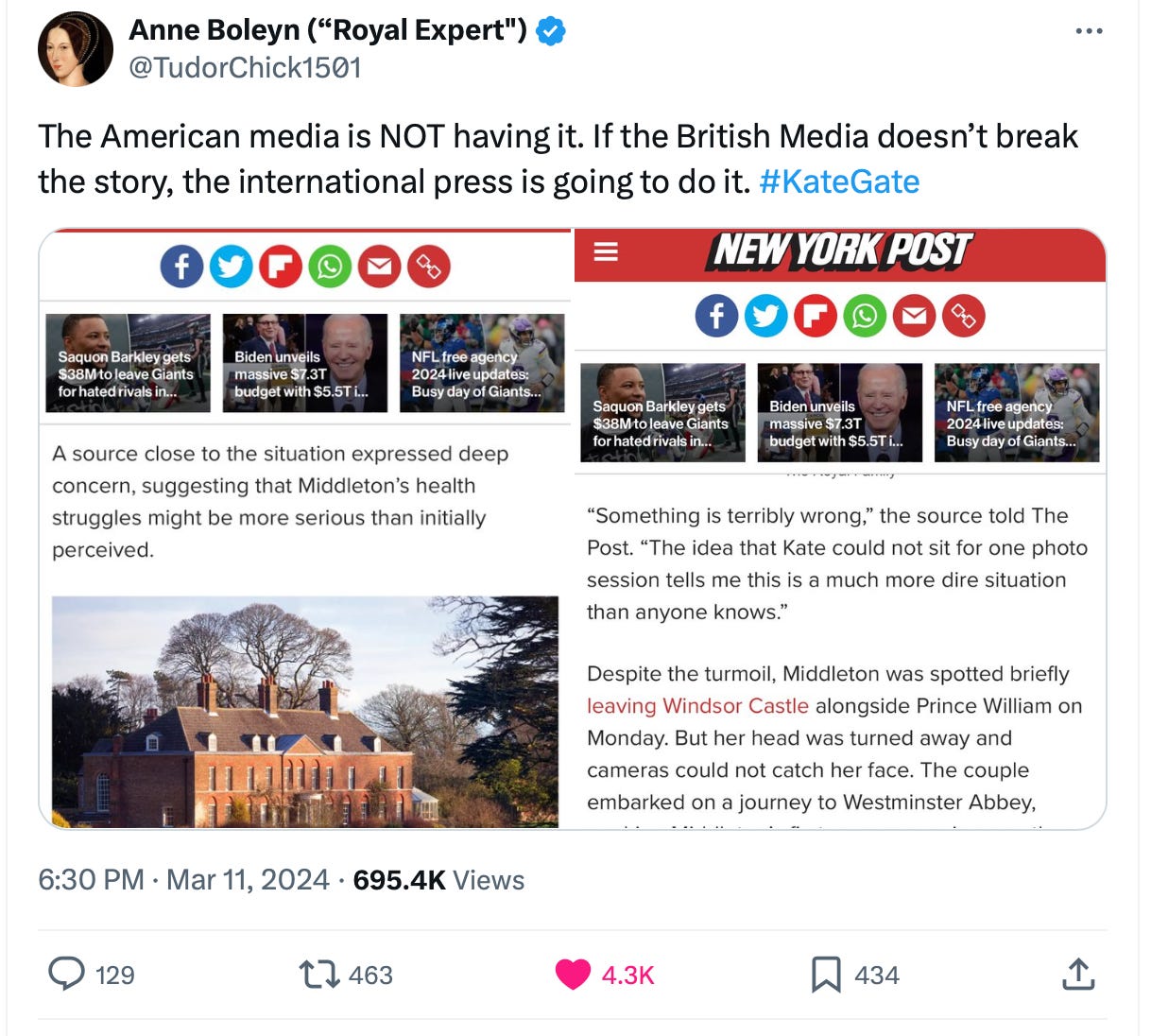The width and height of the screenshot is (1151, 1036).
Task: Retweet this post
Action: click(319, 974)
